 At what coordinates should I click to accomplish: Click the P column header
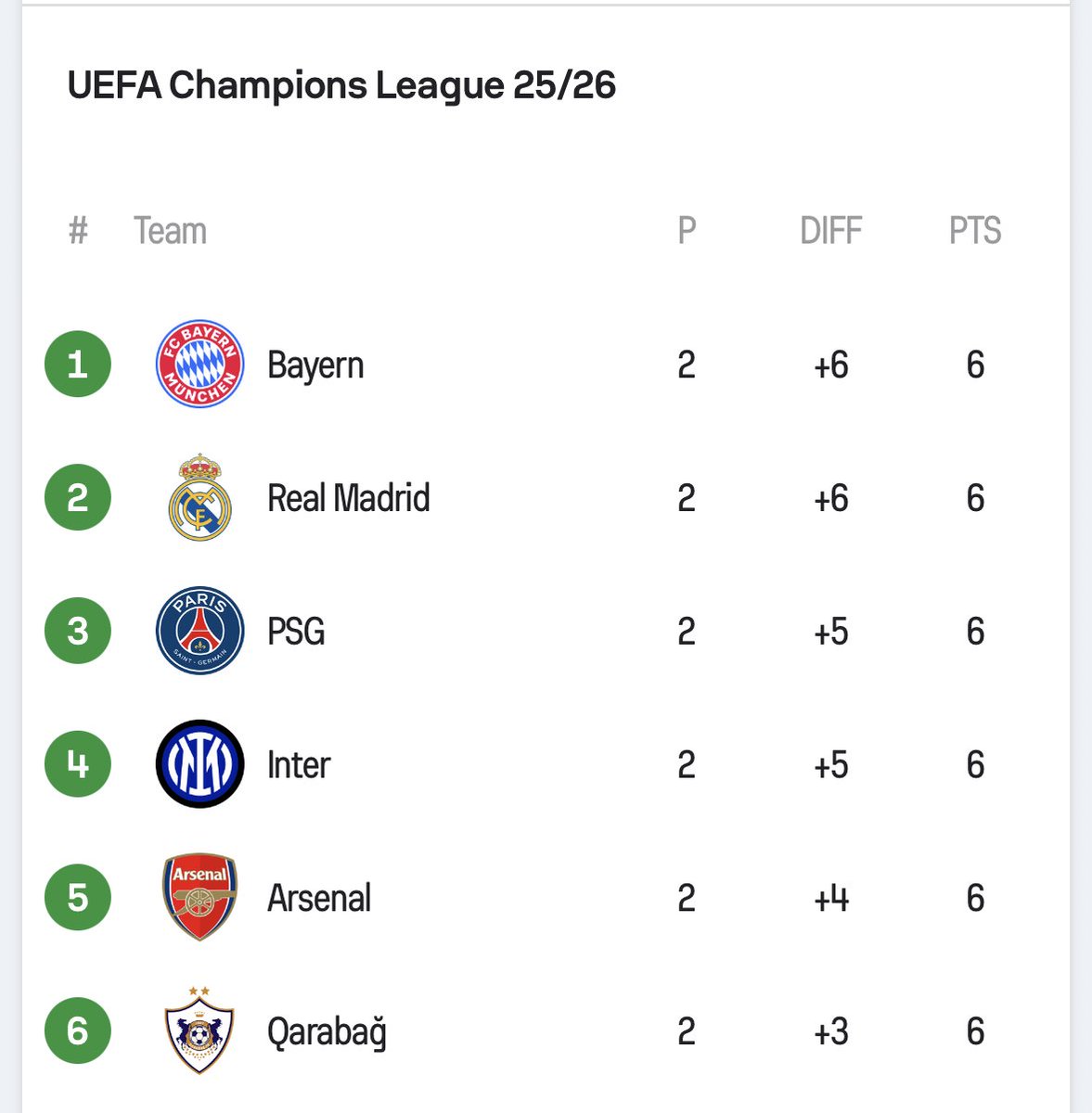[687, 231]
